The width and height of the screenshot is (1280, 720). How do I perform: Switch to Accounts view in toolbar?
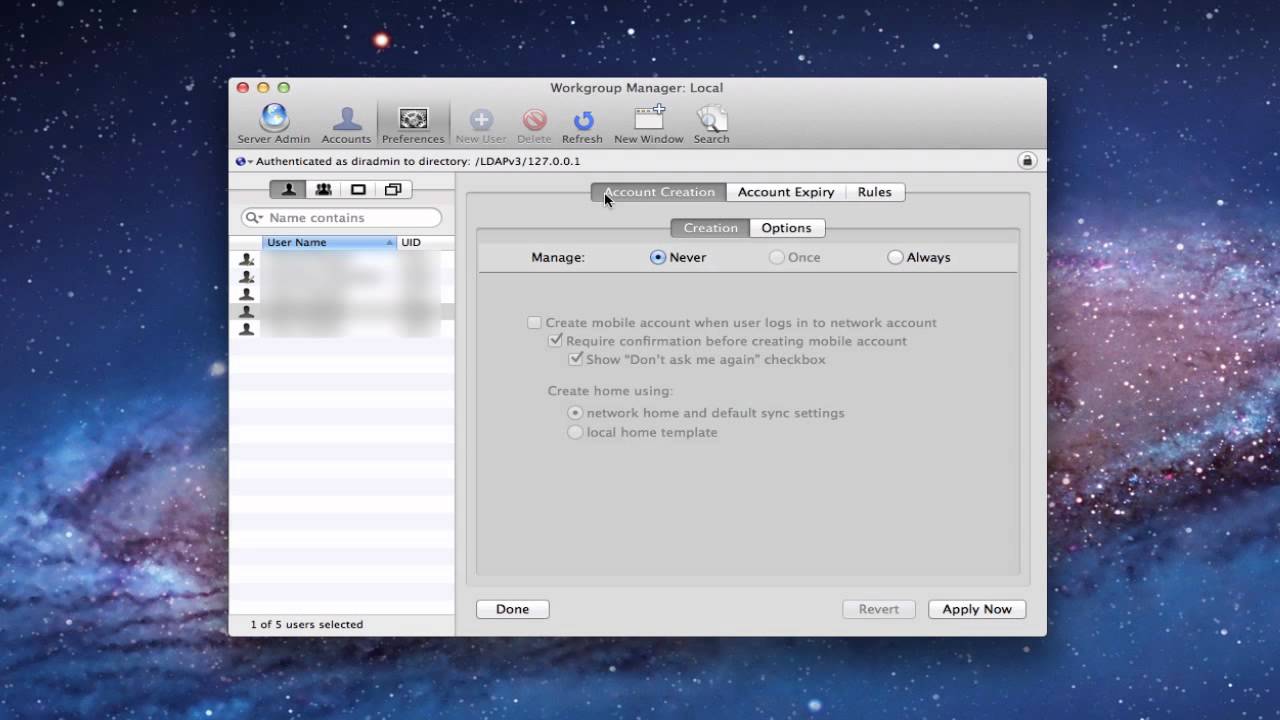(x=346, y=125)
